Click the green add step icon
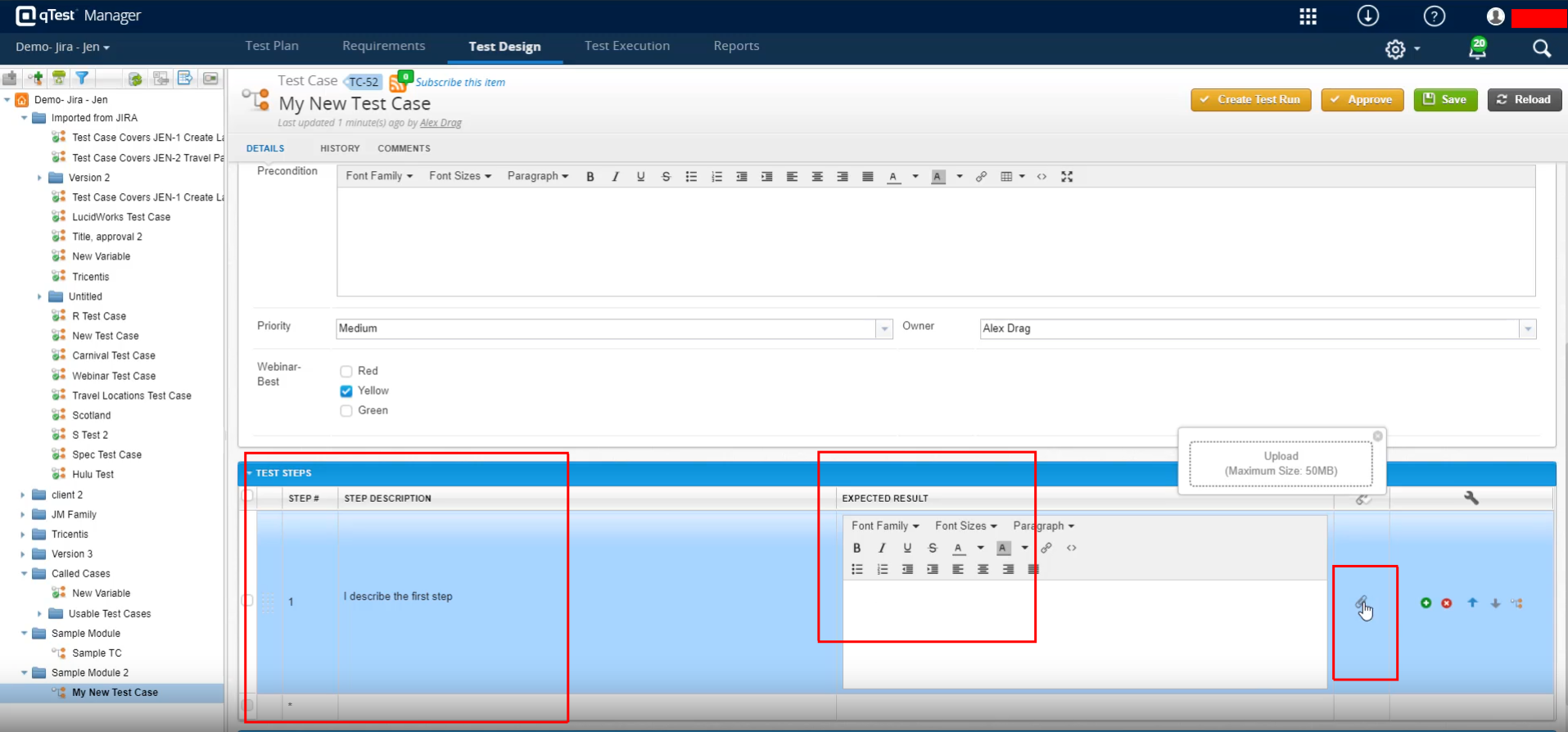The height and width of the screenshot is (732, 1568). click(1426, 603)
